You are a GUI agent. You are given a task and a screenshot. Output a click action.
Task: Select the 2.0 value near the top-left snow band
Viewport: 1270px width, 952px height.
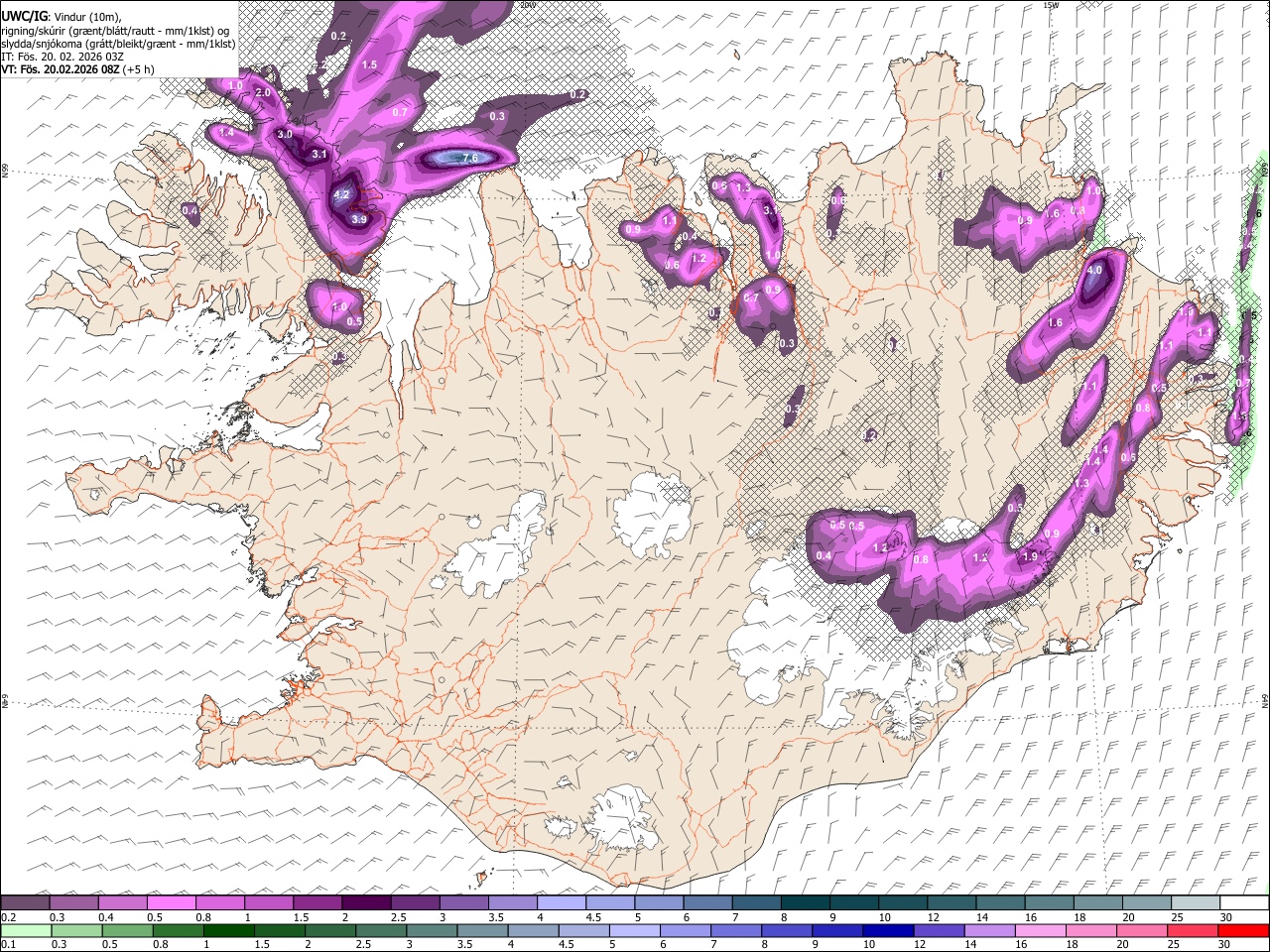tap(263, 92)
